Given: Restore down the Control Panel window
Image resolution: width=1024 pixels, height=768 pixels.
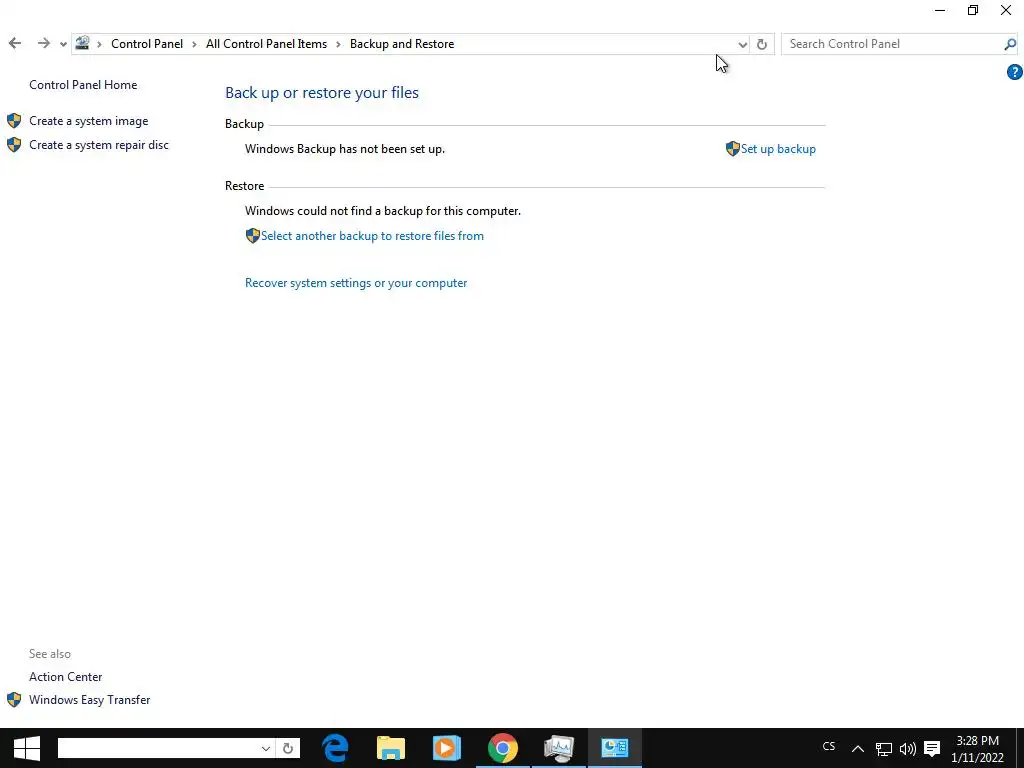Looking at the screenshot, I should [973, 10].
